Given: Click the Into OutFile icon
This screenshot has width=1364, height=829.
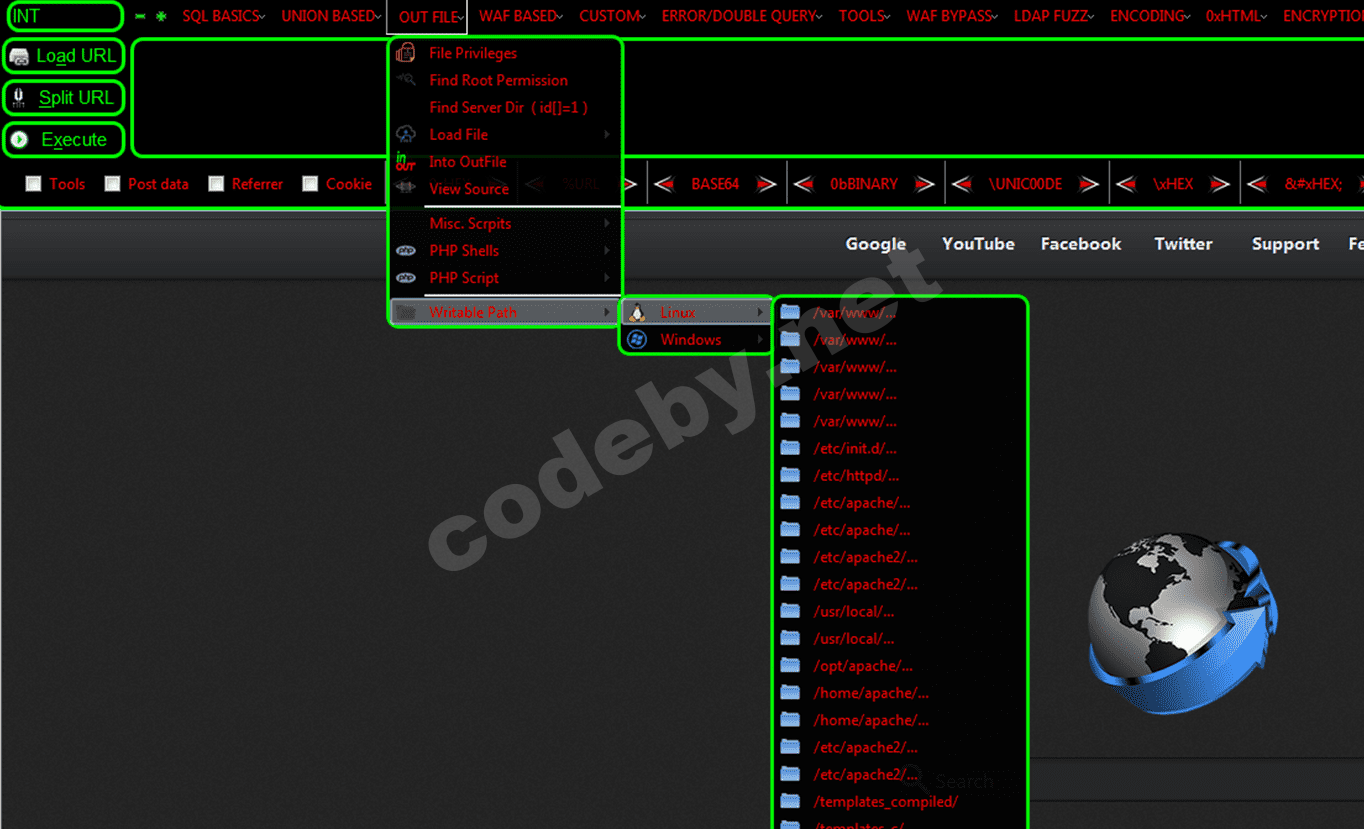Looking at the screenshot, I should coord(406,161).
